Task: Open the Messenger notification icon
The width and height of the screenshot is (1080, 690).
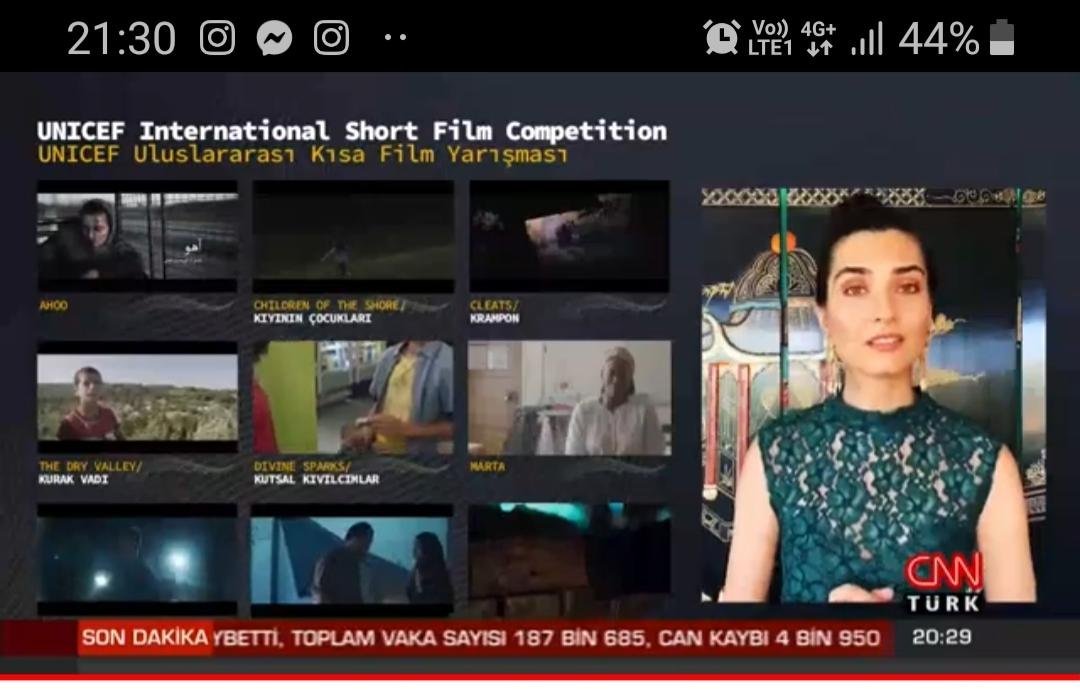Action: point(274,38)
